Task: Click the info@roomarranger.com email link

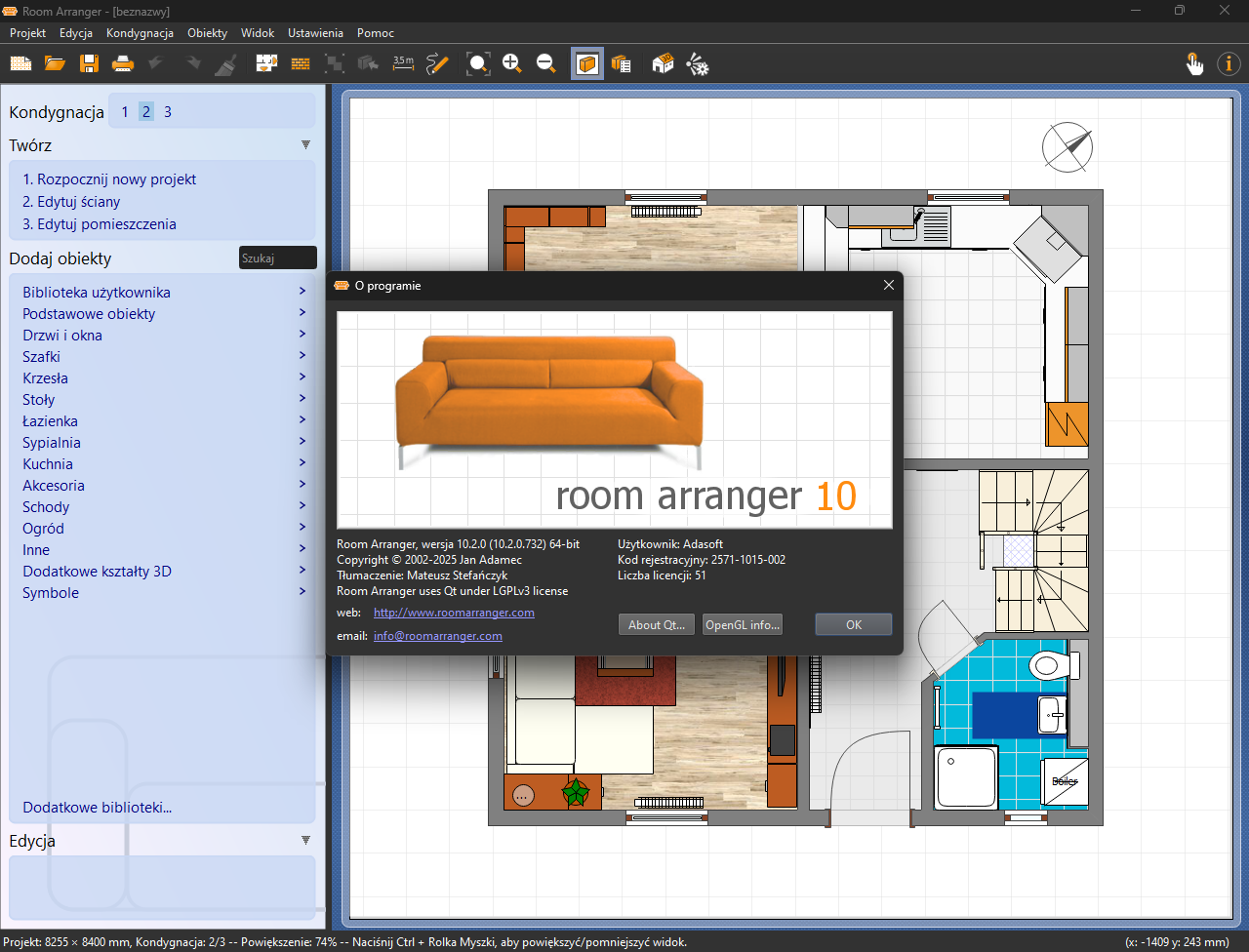Action: click(x=438, y=636)
